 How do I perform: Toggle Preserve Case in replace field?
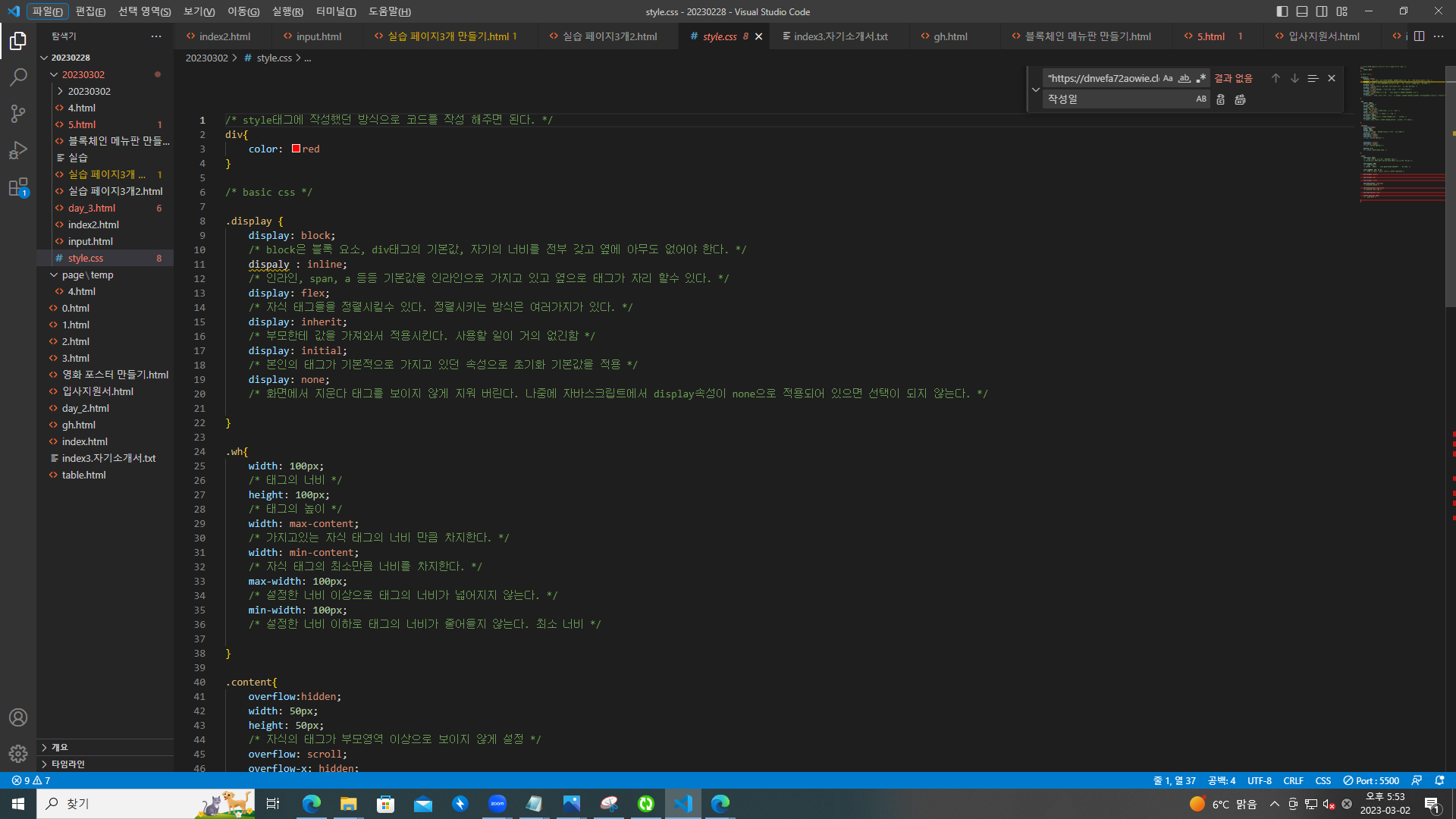[x=1201, y=99]
